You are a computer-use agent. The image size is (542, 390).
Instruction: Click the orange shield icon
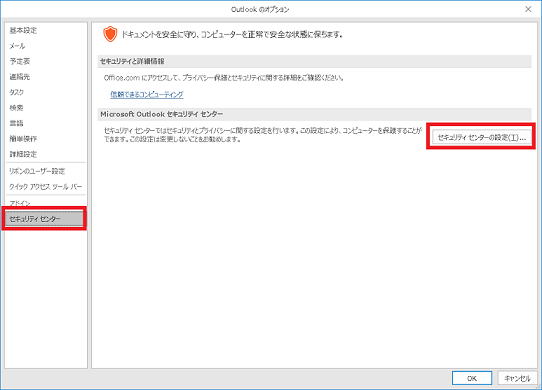(x=110, y=34)
